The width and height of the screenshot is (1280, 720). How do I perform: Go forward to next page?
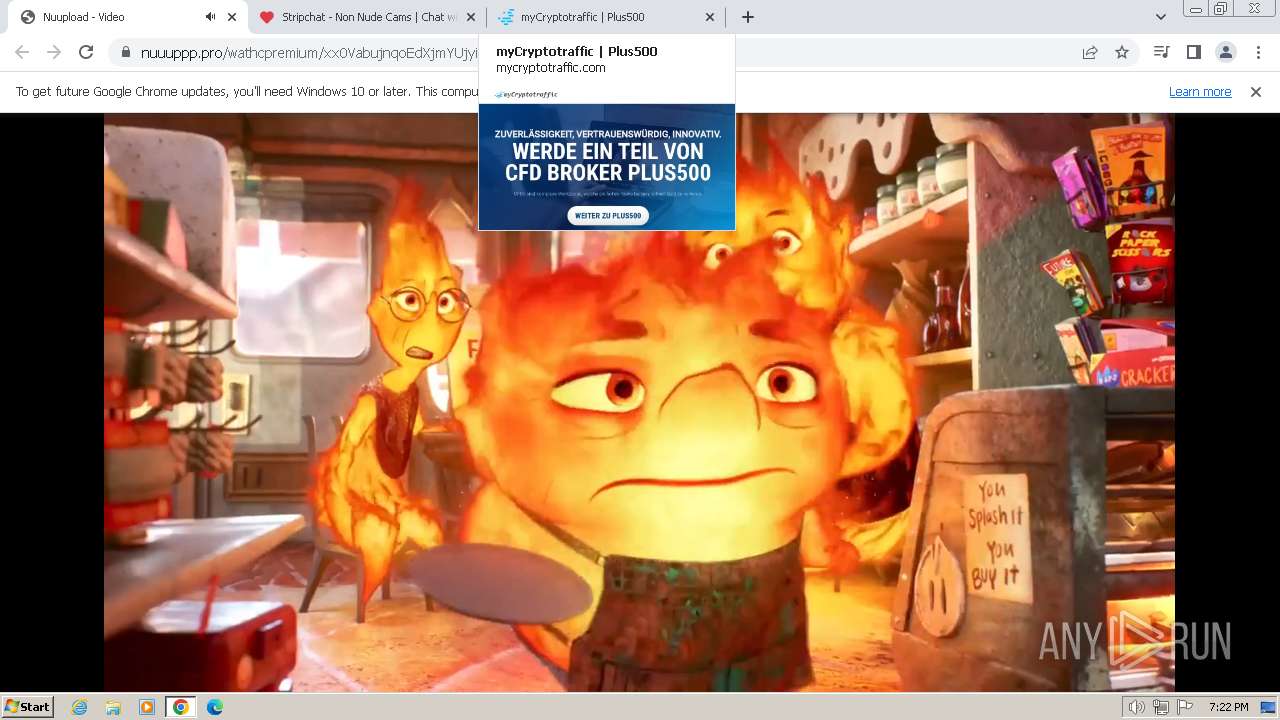coord(54,52)
